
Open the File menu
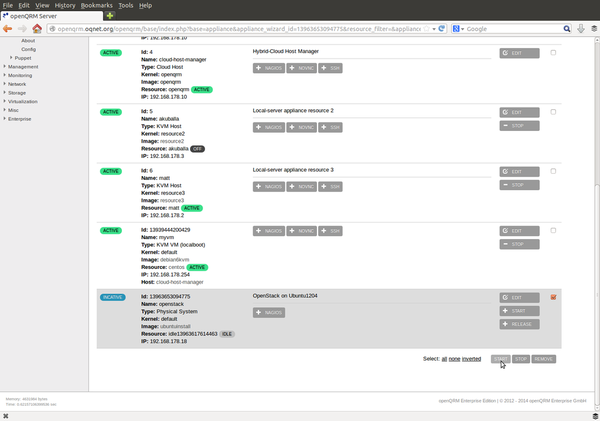pyautogui.click(x=8, y=5)
